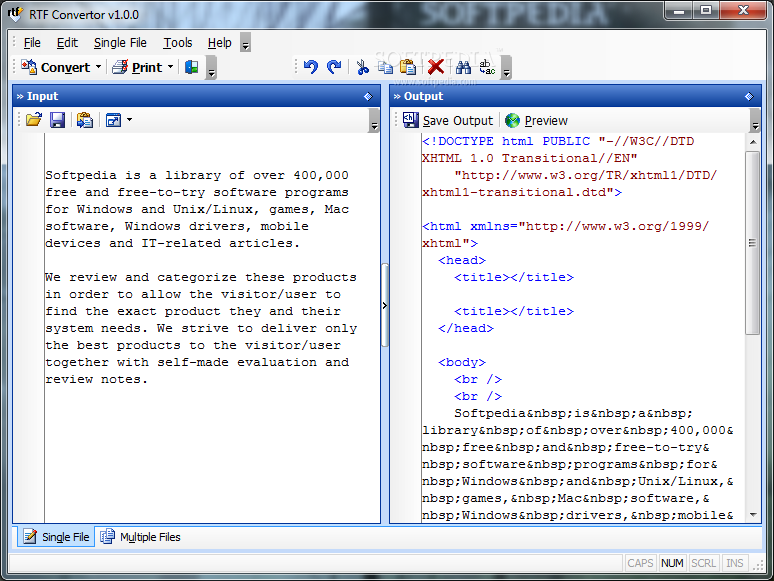Click "review notes." text in Input
Screen dimensions: 774x581
96,380
